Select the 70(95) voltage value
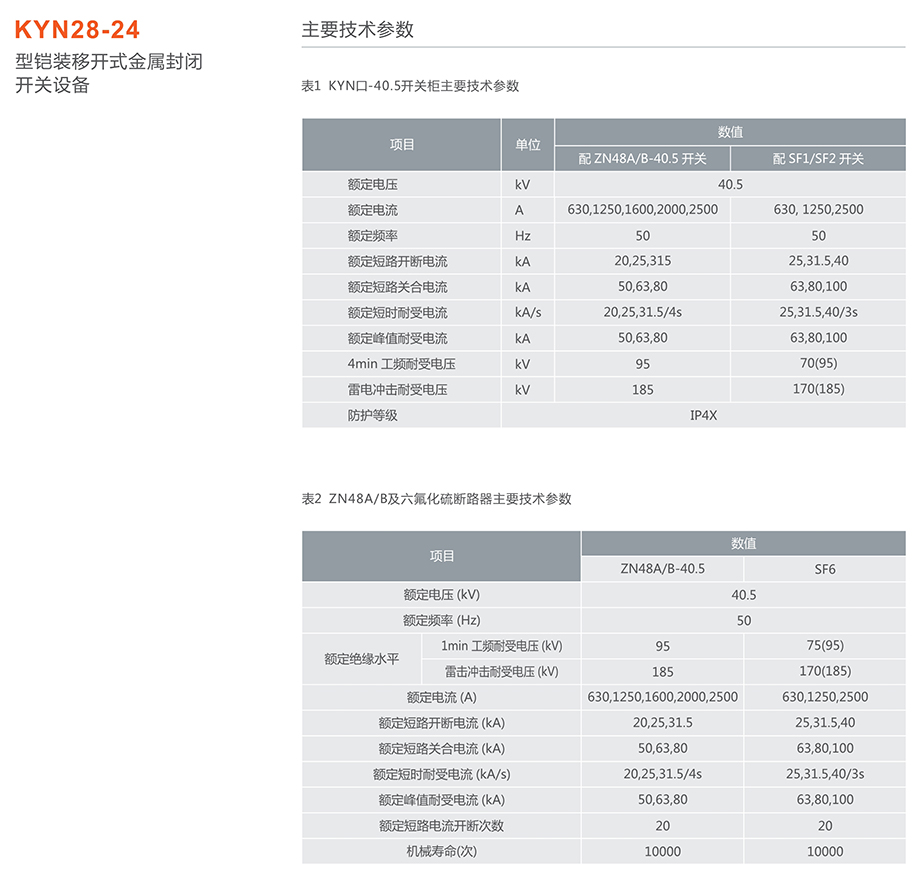The height and width of the screenshot is (881, 920). coord(818,364)
